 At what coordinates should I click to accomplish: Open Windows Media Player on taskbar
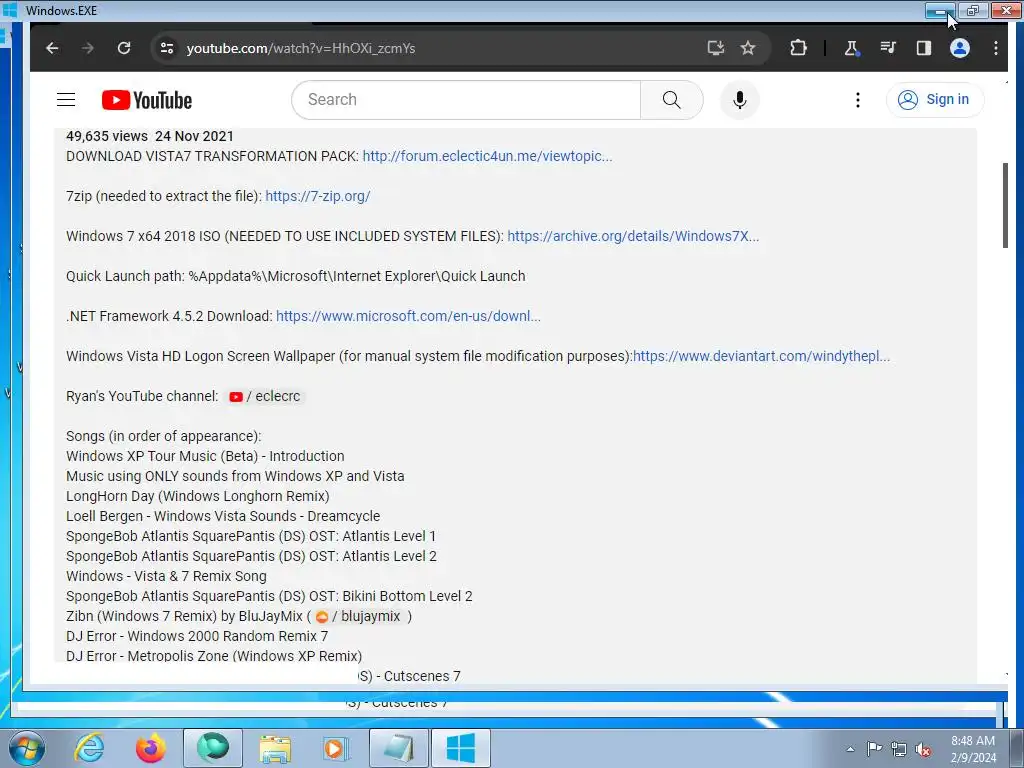click(x=336, y=748)
